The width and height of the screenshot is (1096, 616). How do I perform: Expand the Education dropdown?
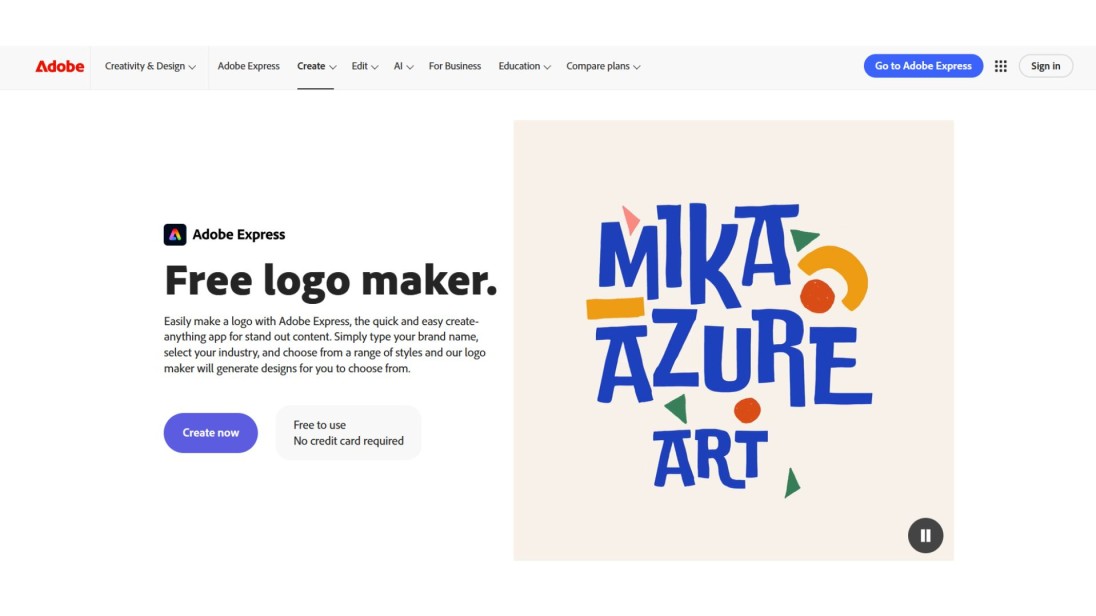[524, 66]
